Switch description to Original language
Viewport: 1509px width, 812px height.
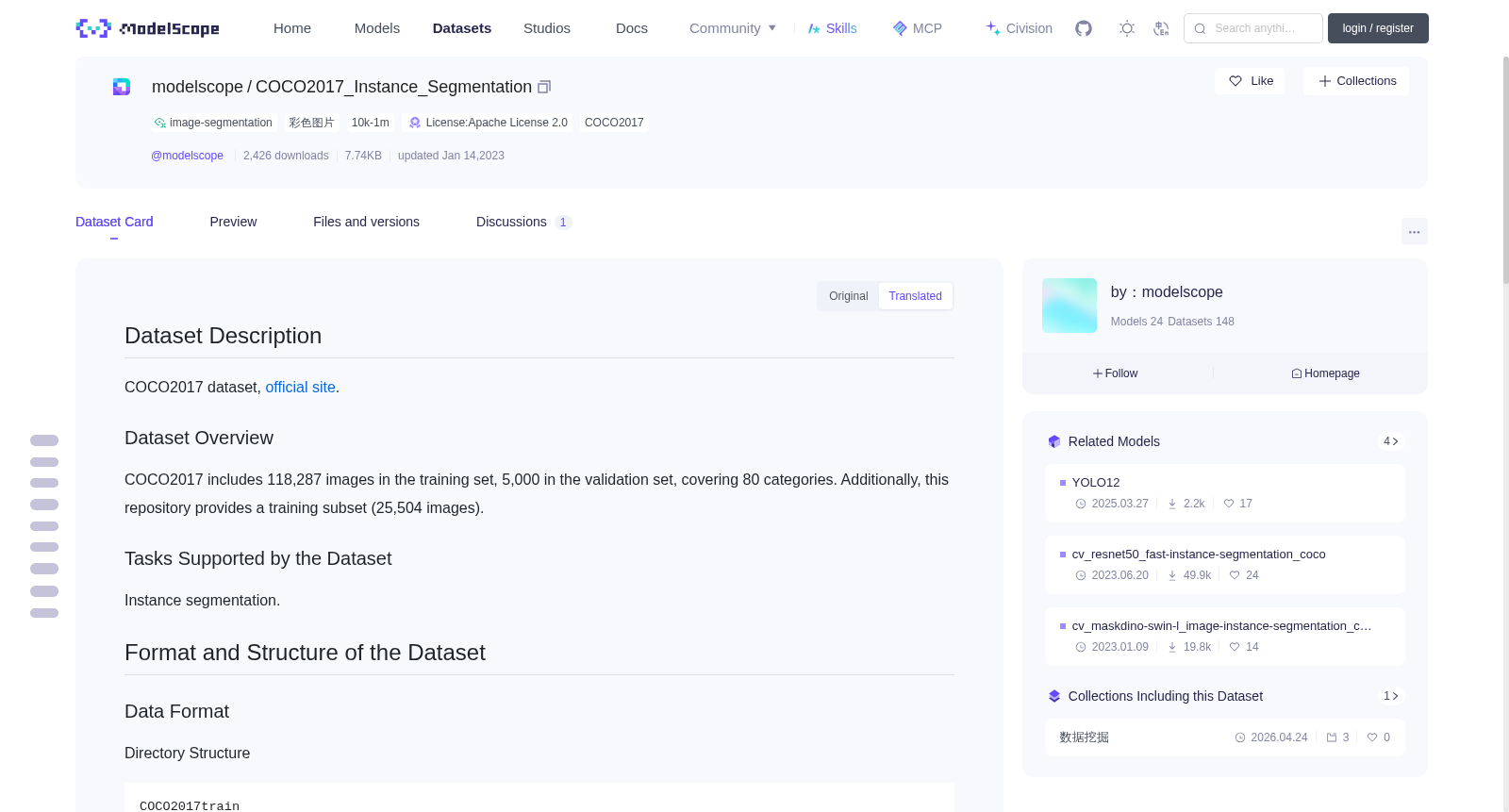pos(849,296)
